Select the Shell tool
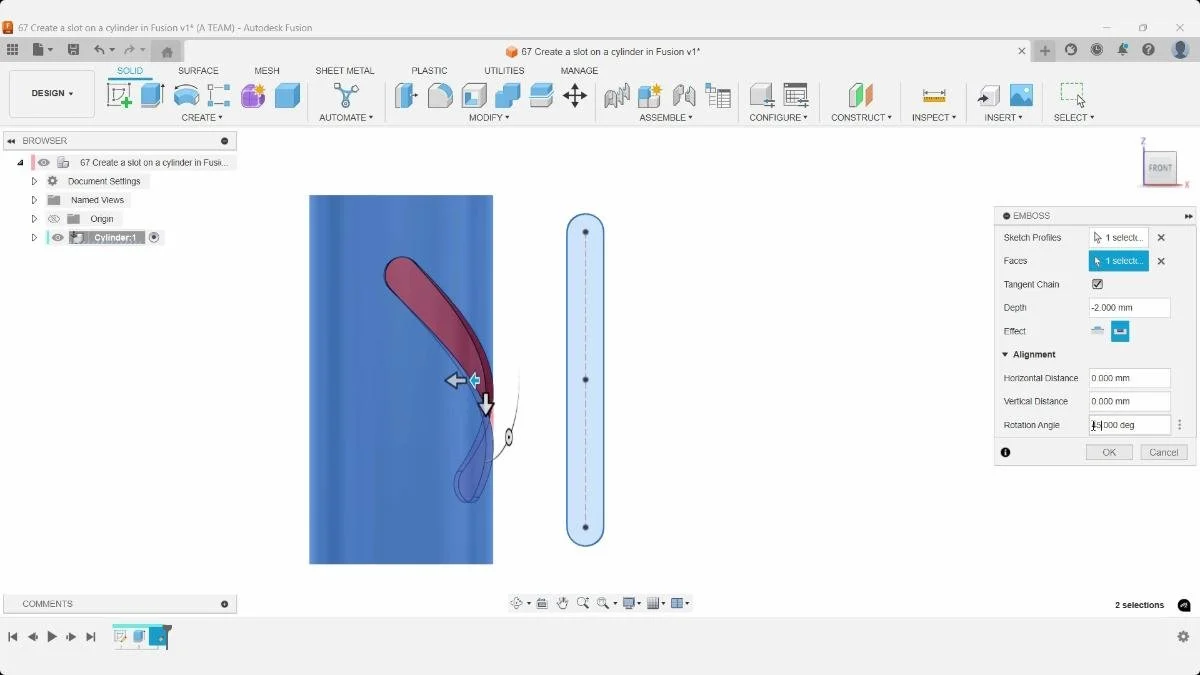Screen dimensions: 1200x675 [474, 95]
